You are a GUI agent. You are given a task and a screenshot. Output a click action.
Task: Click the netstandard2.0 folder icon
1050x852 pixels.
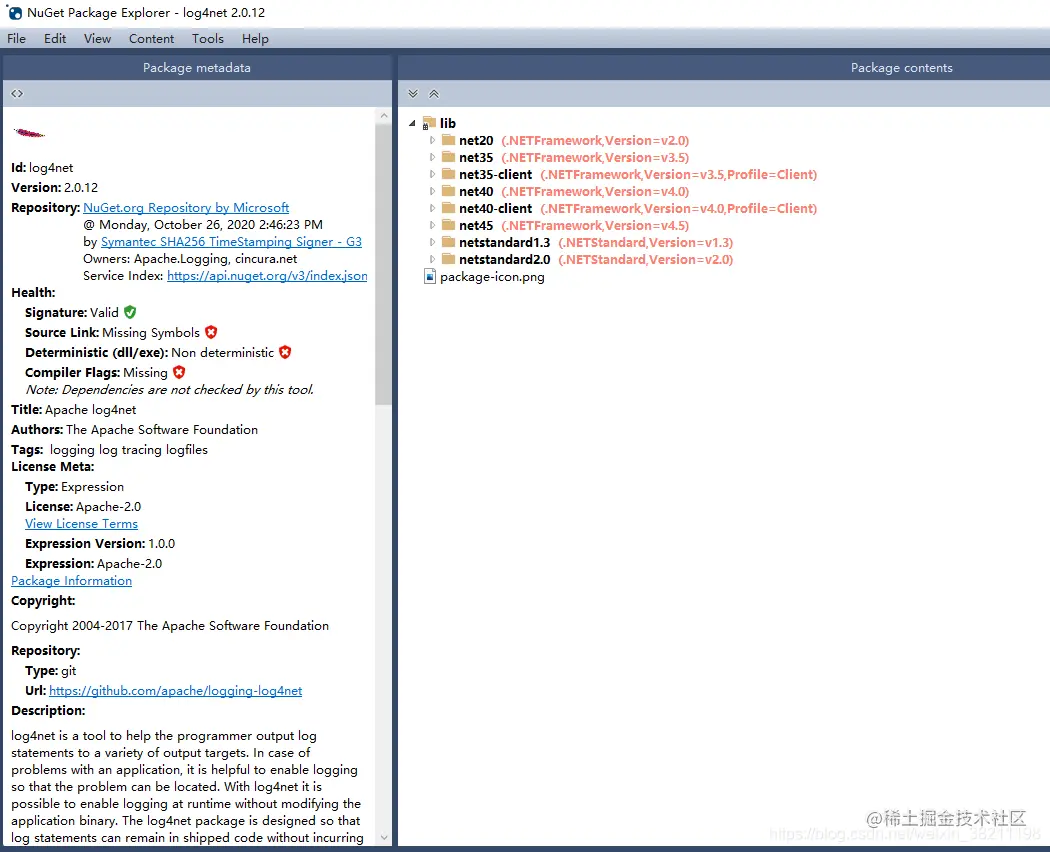(x=449, y=259)
